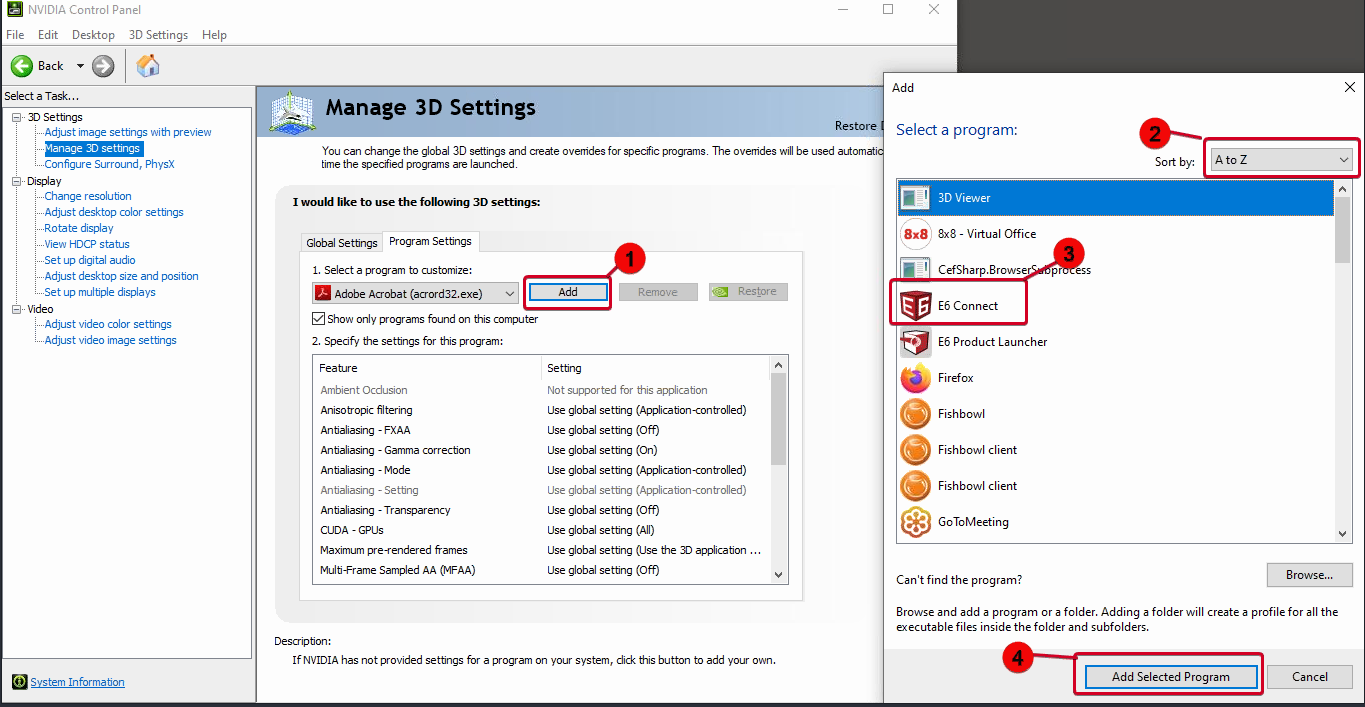
Task: Open the Adobe Acrobat program dropdown
Action: pyautogui.click(x=415, y=293)
